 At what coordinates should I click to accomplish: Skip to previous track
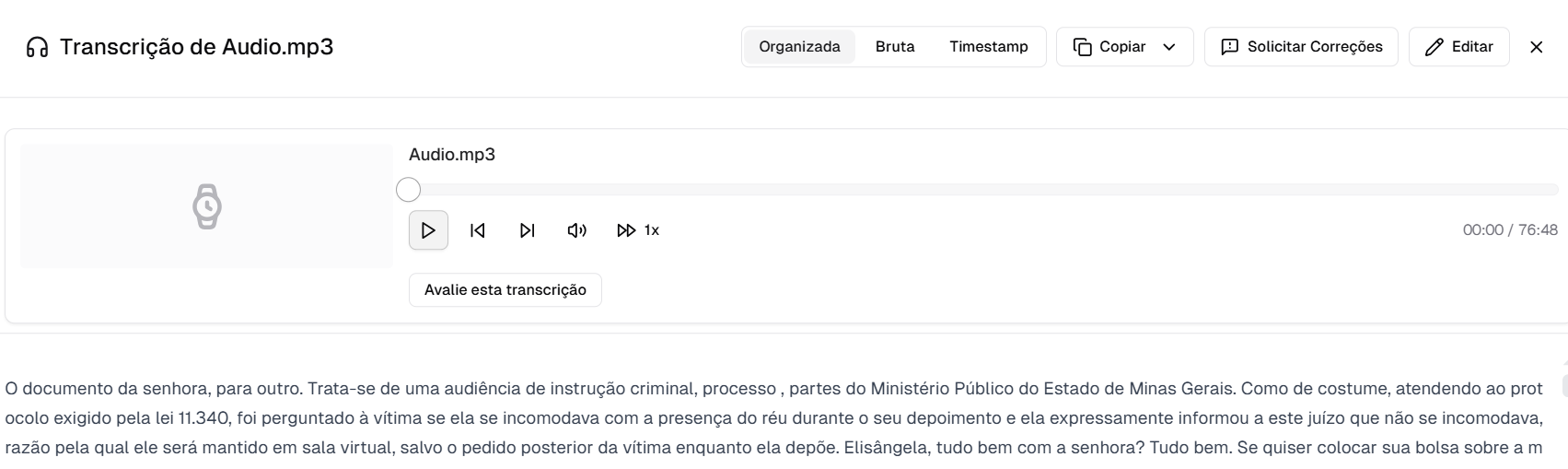pos(478,230)
